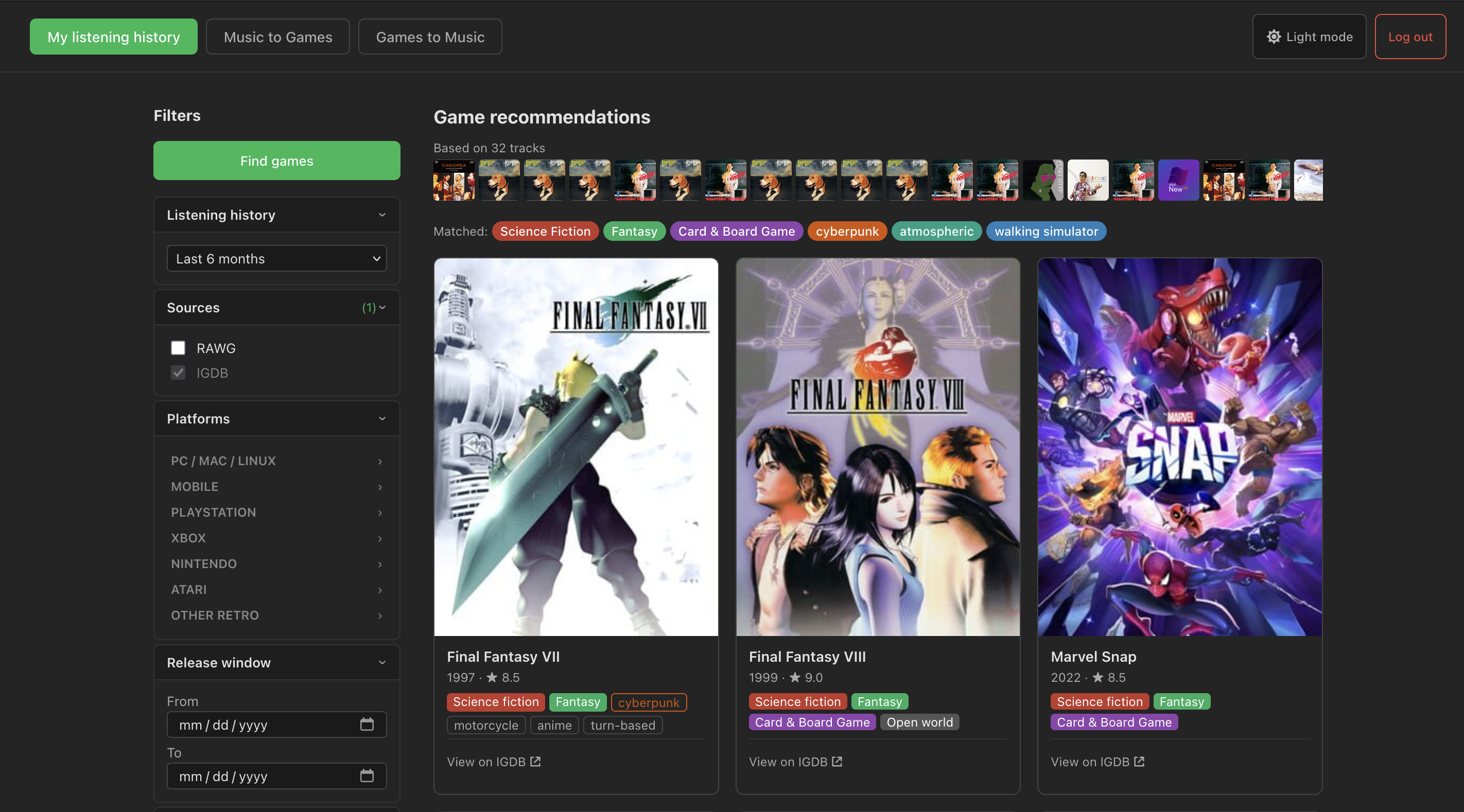
Task: Enable the RAWG source checkbox
Action: [x=178, y=348]
